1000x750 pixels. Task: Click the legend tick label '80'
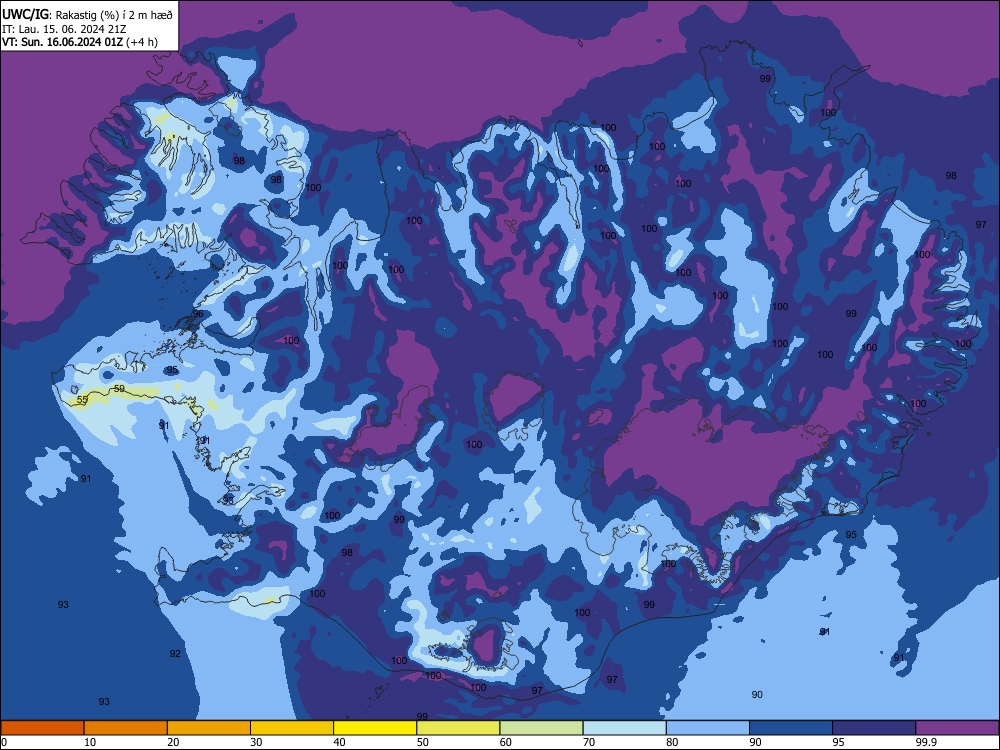click(672, 742)
